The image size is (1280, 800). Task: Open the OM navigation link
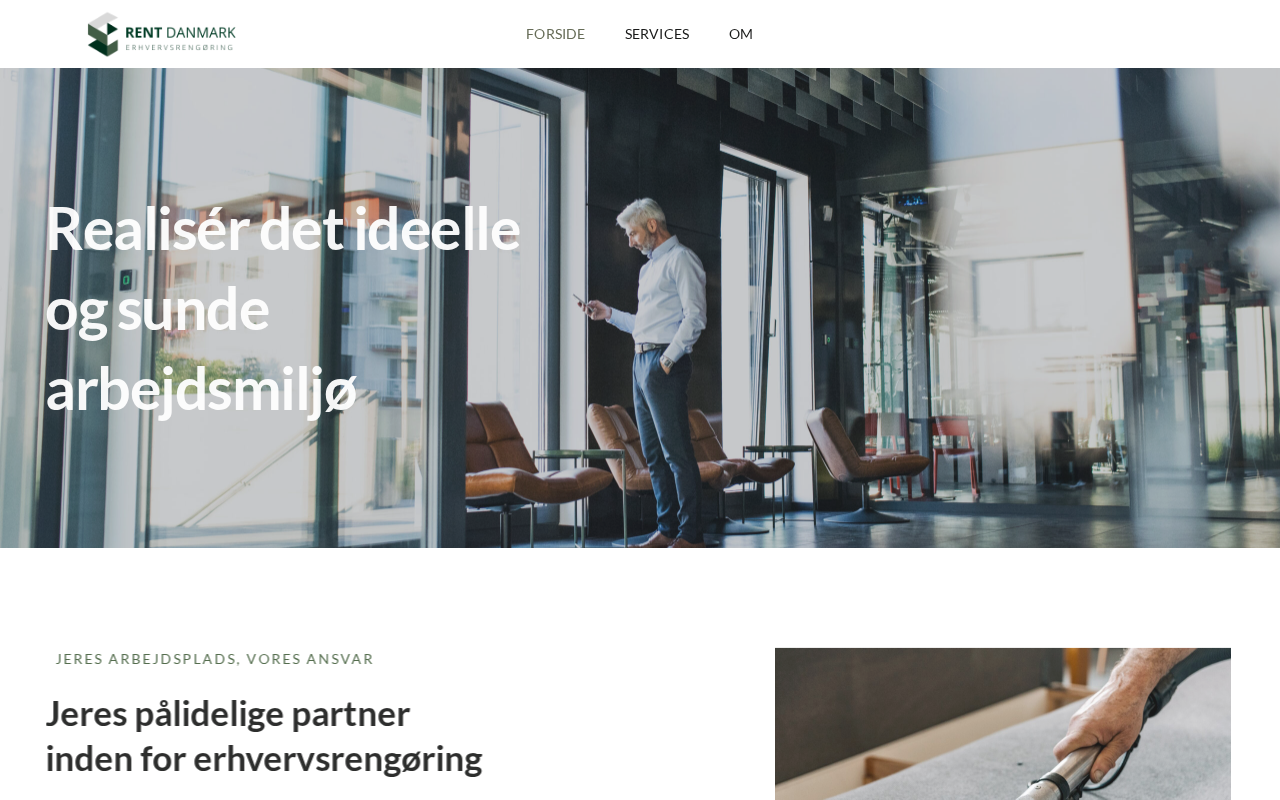tap(741, 34)
